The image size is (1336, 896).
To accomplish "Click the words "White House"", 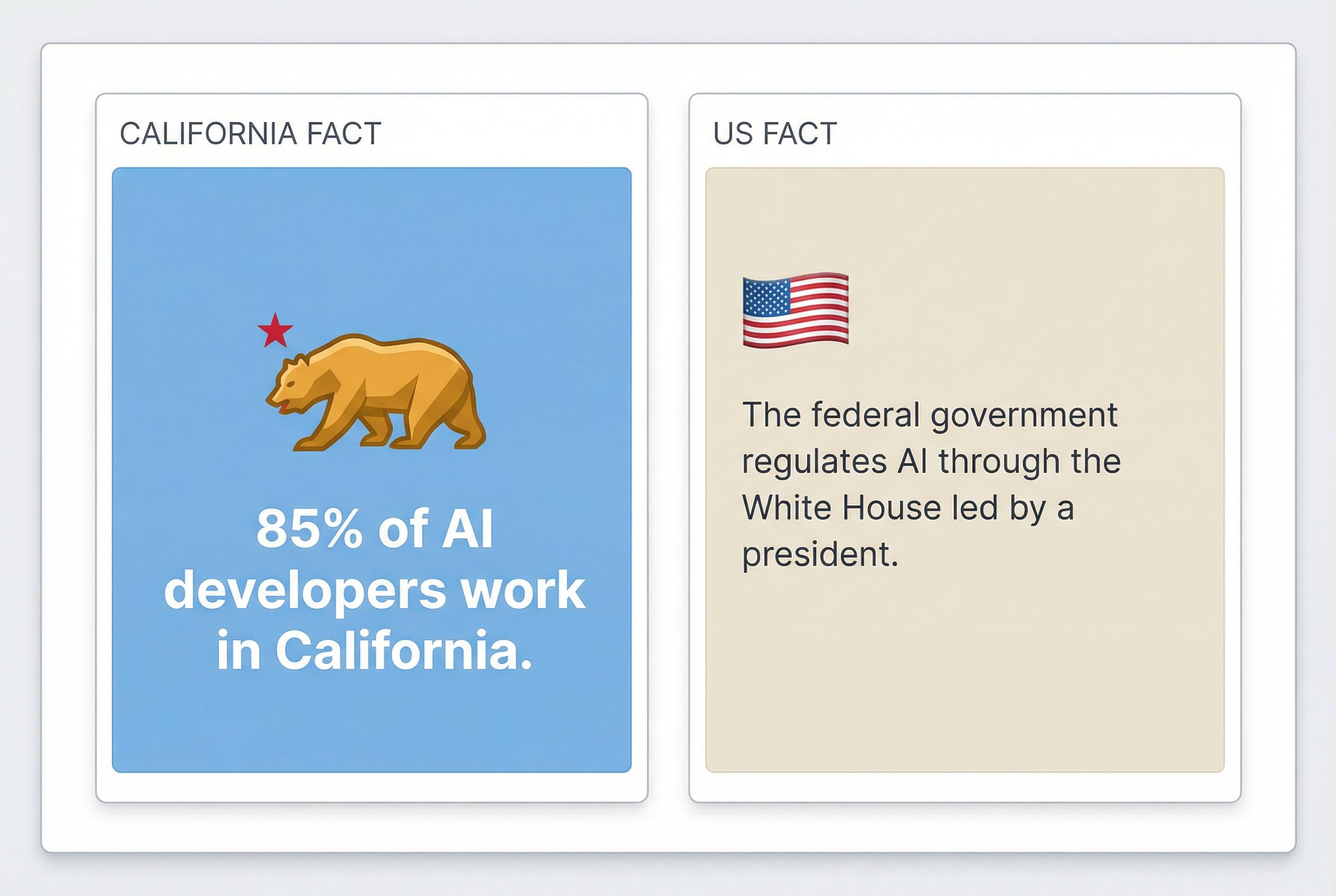I will tap(841, 507).
